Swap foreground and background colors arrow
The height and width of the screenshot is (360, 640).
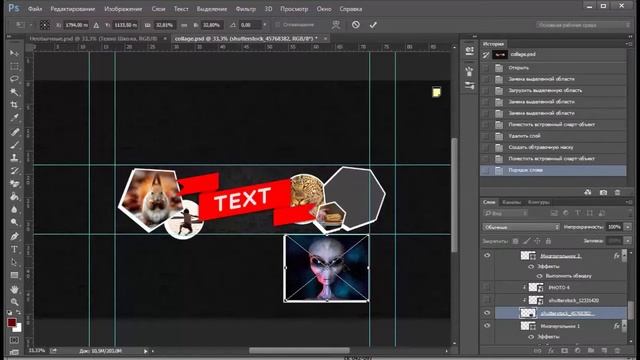[18, 313]
